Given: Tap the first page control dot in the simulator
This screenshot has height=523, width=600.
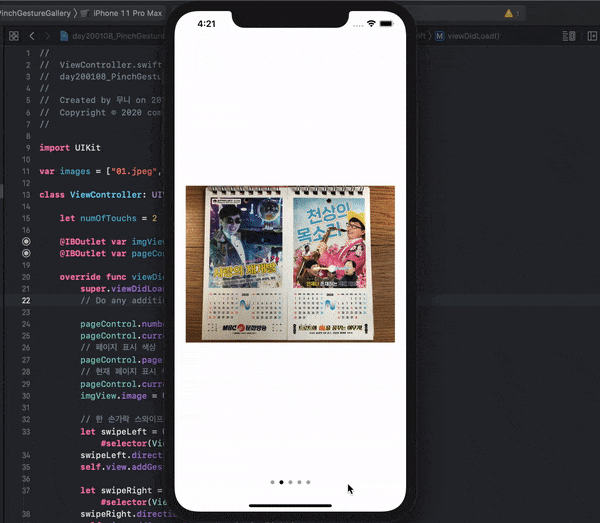Looking at the screenshot, I should (x=272, y=482).
